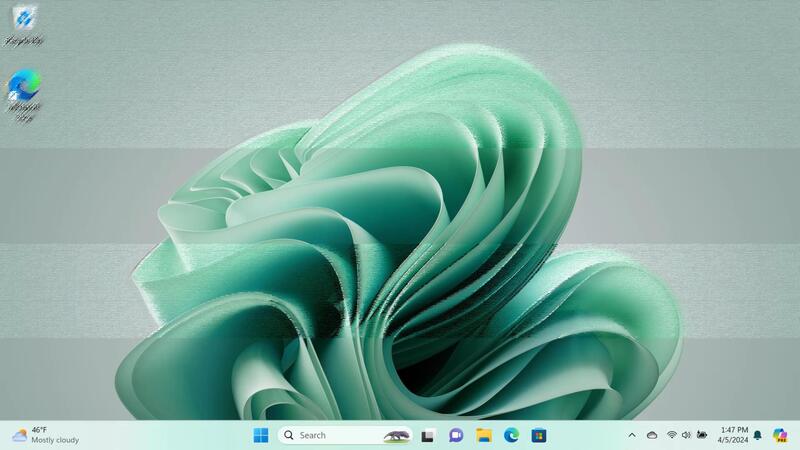Open the Windows Start menu
The height and width of the screenshot is (450, 800).
(261, 435)
